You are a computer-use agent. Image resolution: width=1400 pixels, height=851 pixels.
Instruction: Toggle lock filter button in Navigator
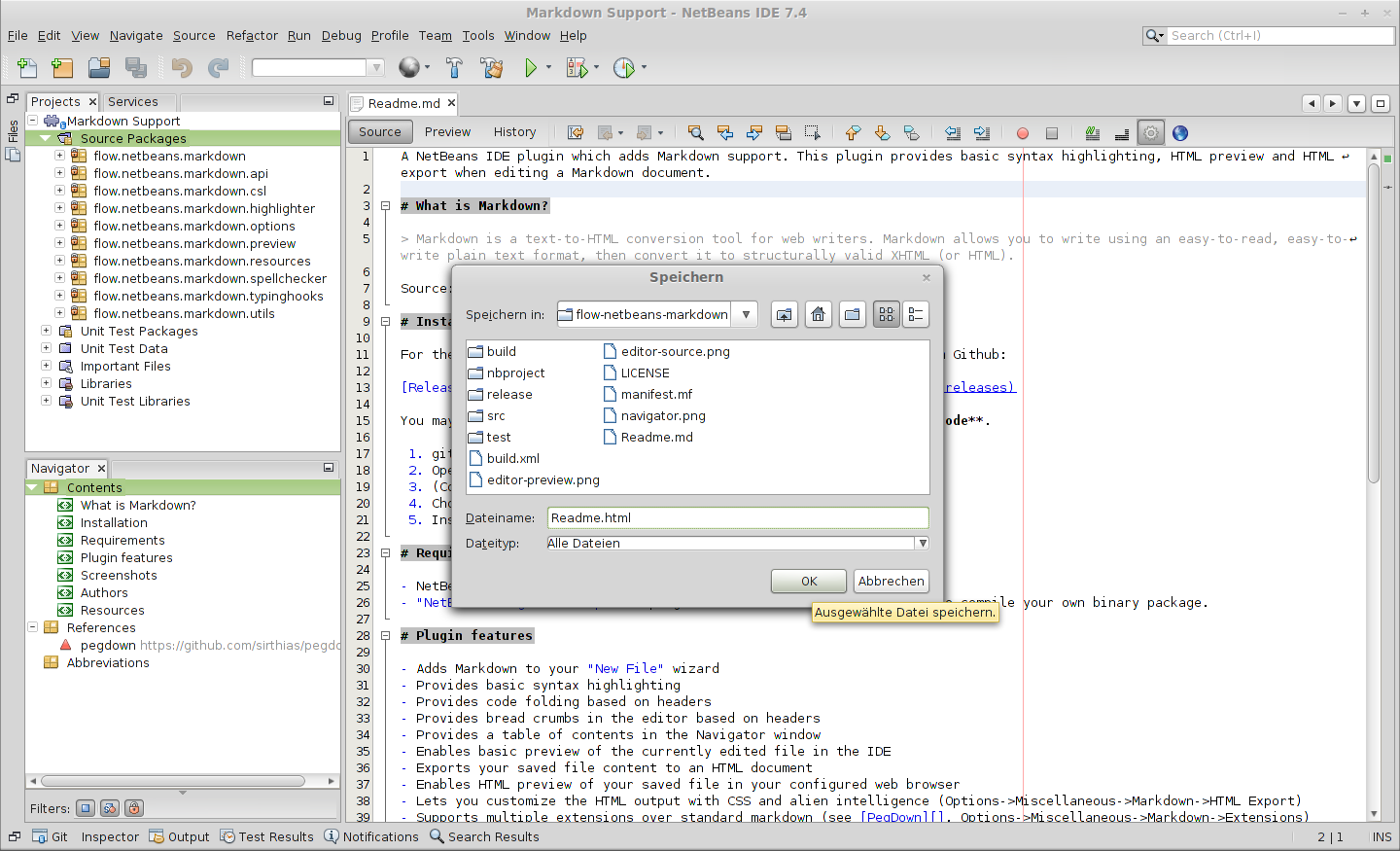134,808
